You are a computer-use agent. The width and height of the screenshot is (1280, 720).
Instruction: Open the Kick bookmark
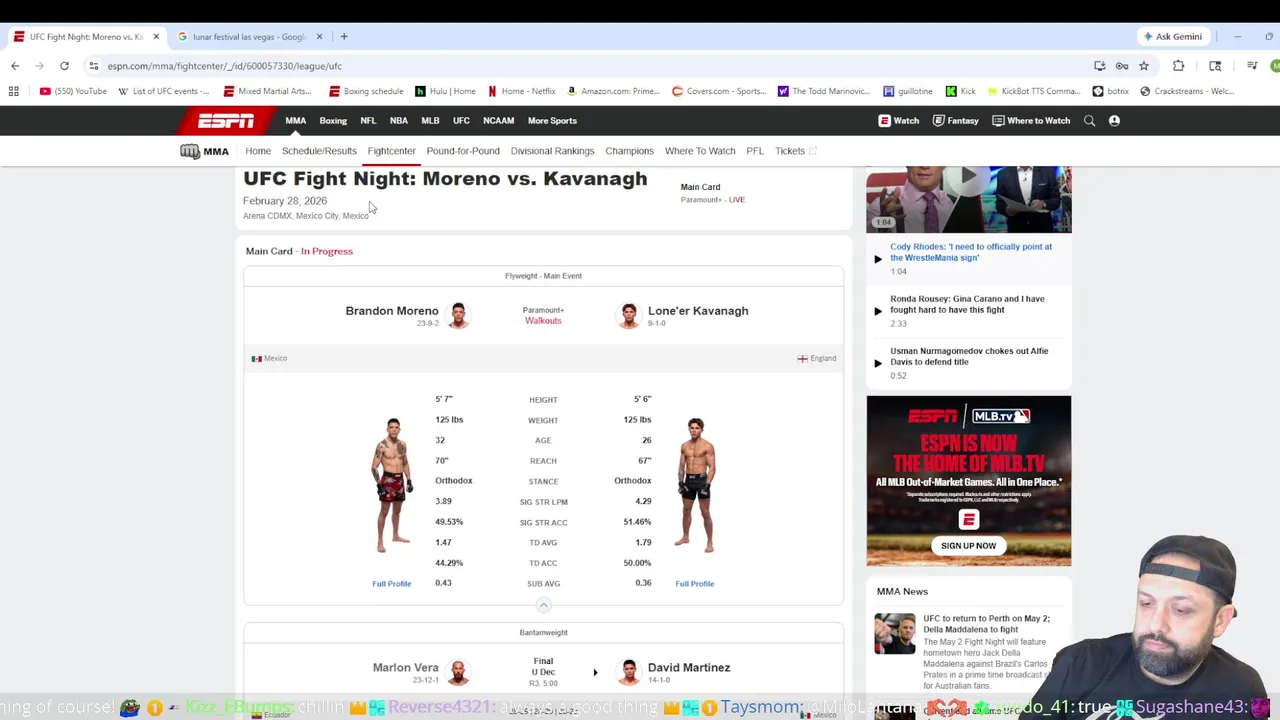960,91
